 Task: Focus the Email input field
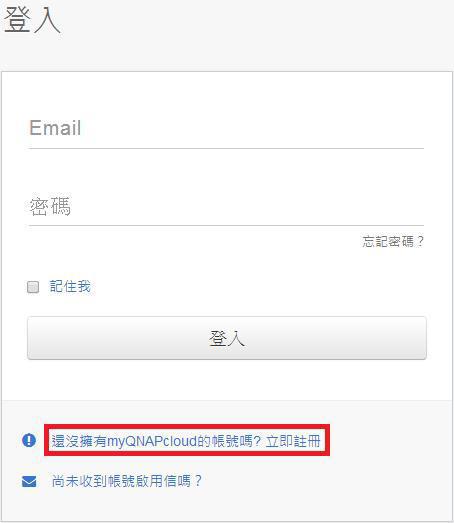pyautogui.click(x=226, y=128)
